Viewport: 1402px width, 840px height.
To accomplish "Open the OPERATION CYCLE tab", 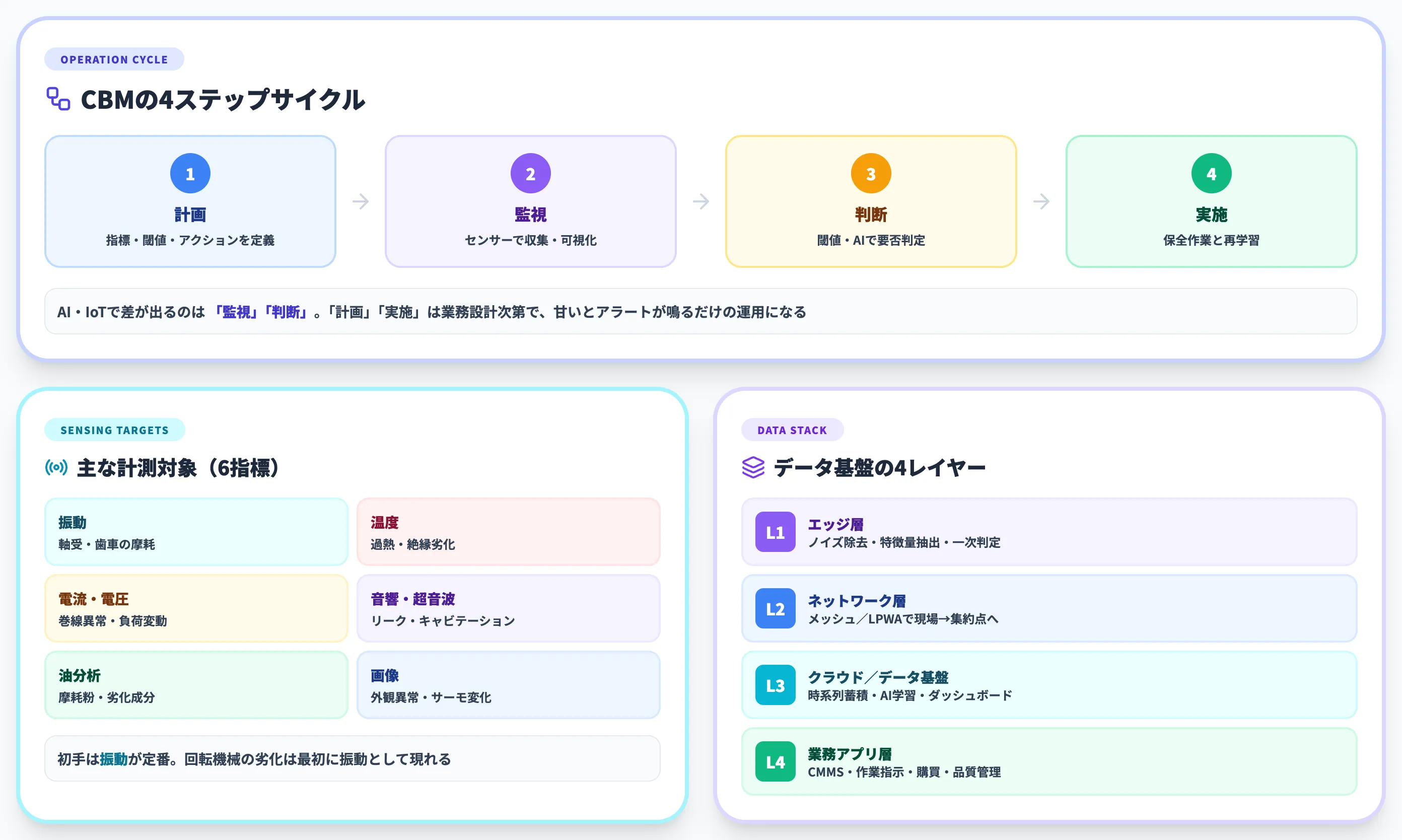I will click(x=114, y=59).
